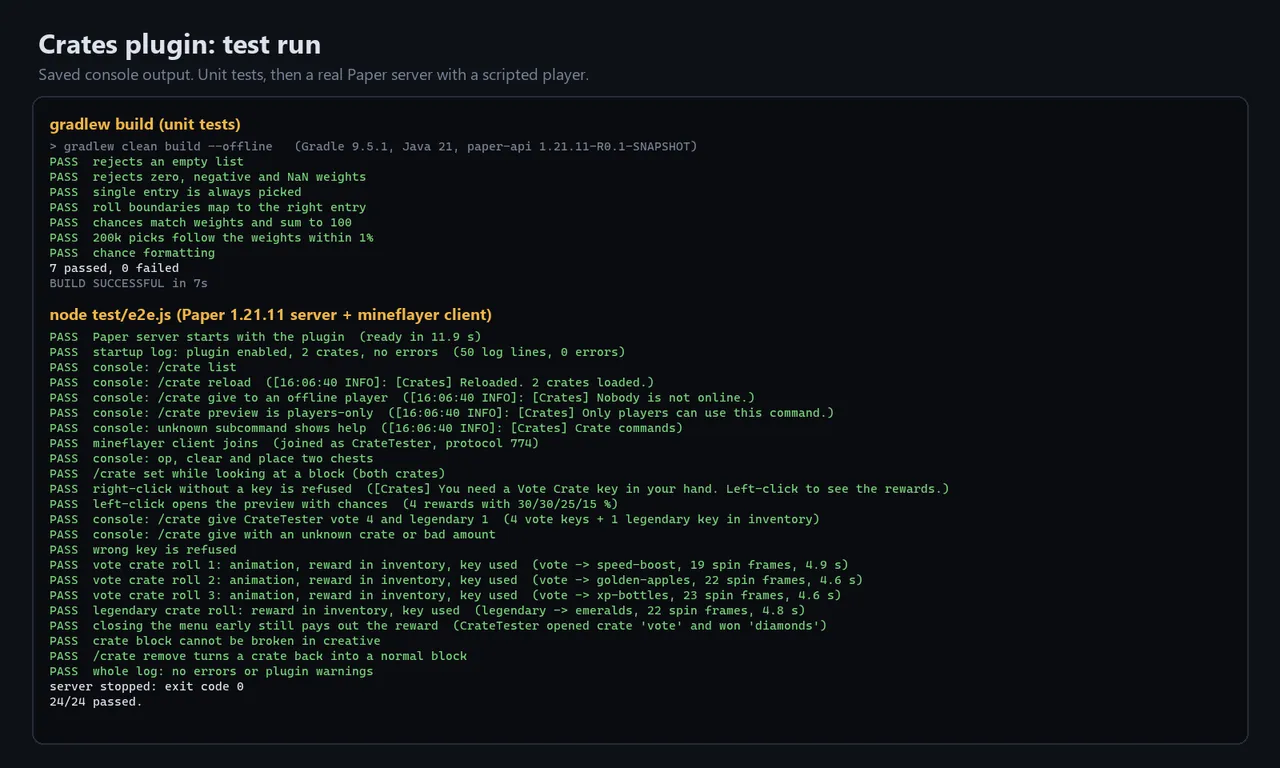Image resolution: width=1280 pixels, height=768 pixels.
Task: Click "rejects zero, negative and NaN weights" line
Action: tap(208, 177)
